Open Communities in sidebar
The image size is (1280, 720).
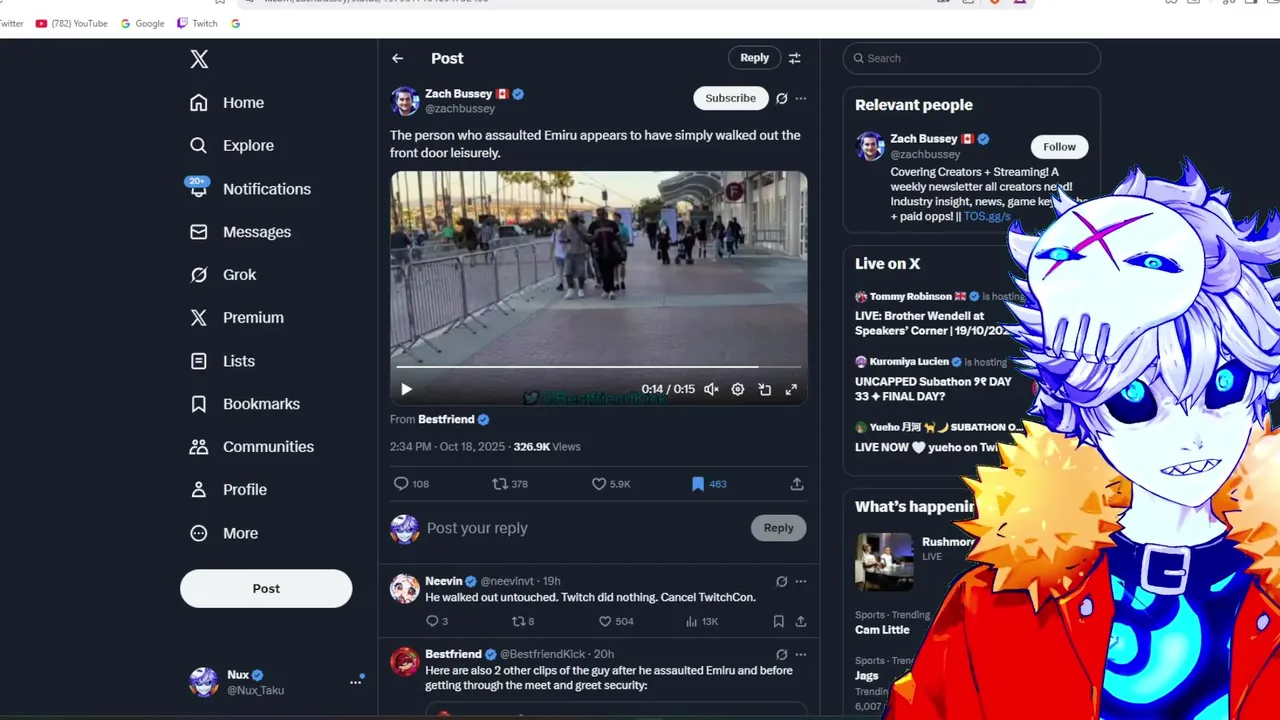pos(252,447)
